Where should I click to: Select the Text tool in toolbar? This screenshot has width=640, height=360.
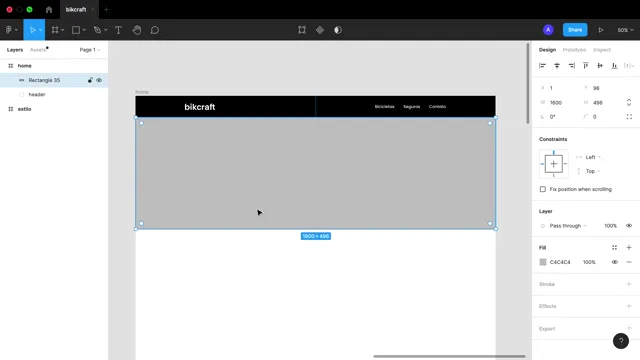(118, 30)
